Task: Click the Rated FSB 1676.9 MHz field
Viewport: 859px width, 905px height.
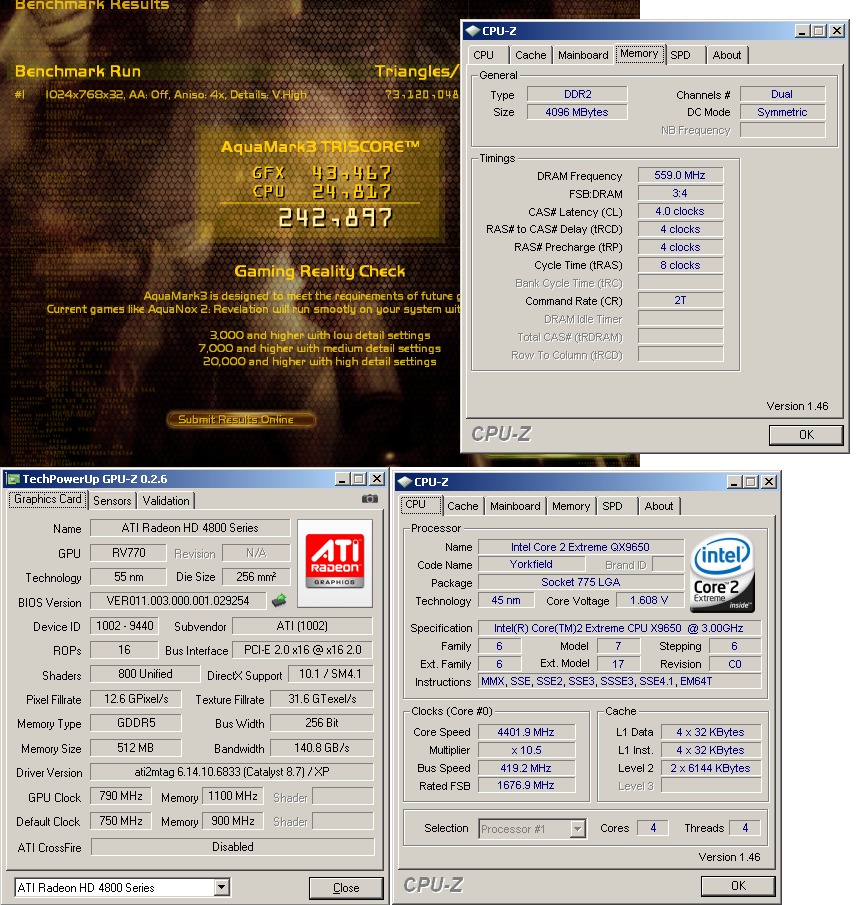Action: point(526,785)
